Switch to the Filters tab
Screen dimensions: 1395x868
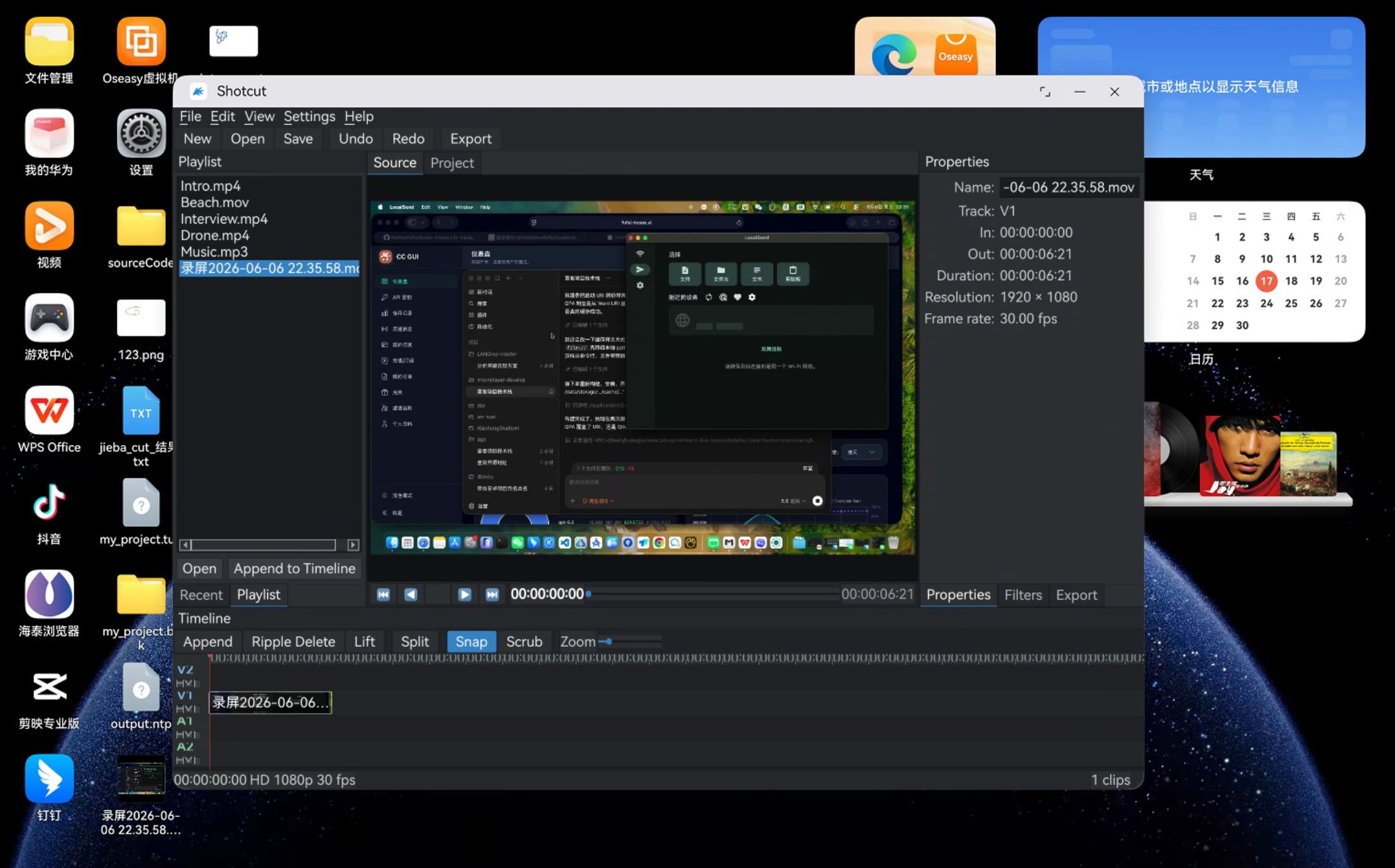1023,595
